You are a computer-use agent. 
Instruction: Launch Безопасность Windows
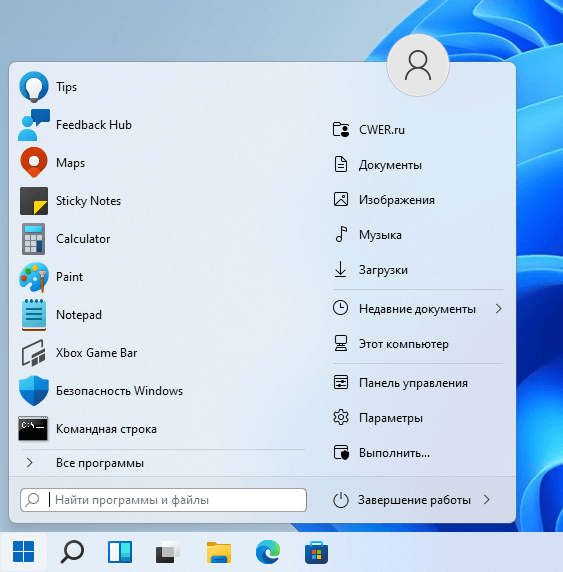point(161,391)
